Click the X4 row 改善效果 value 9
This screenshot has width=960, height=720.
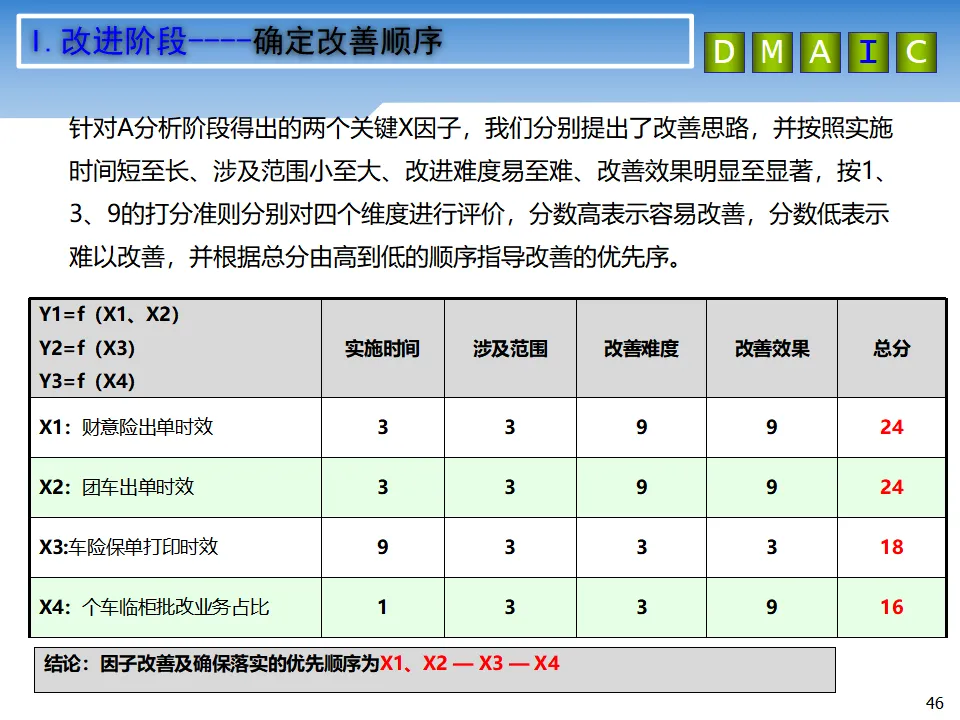pyautogui.click(x=772, y=607)
